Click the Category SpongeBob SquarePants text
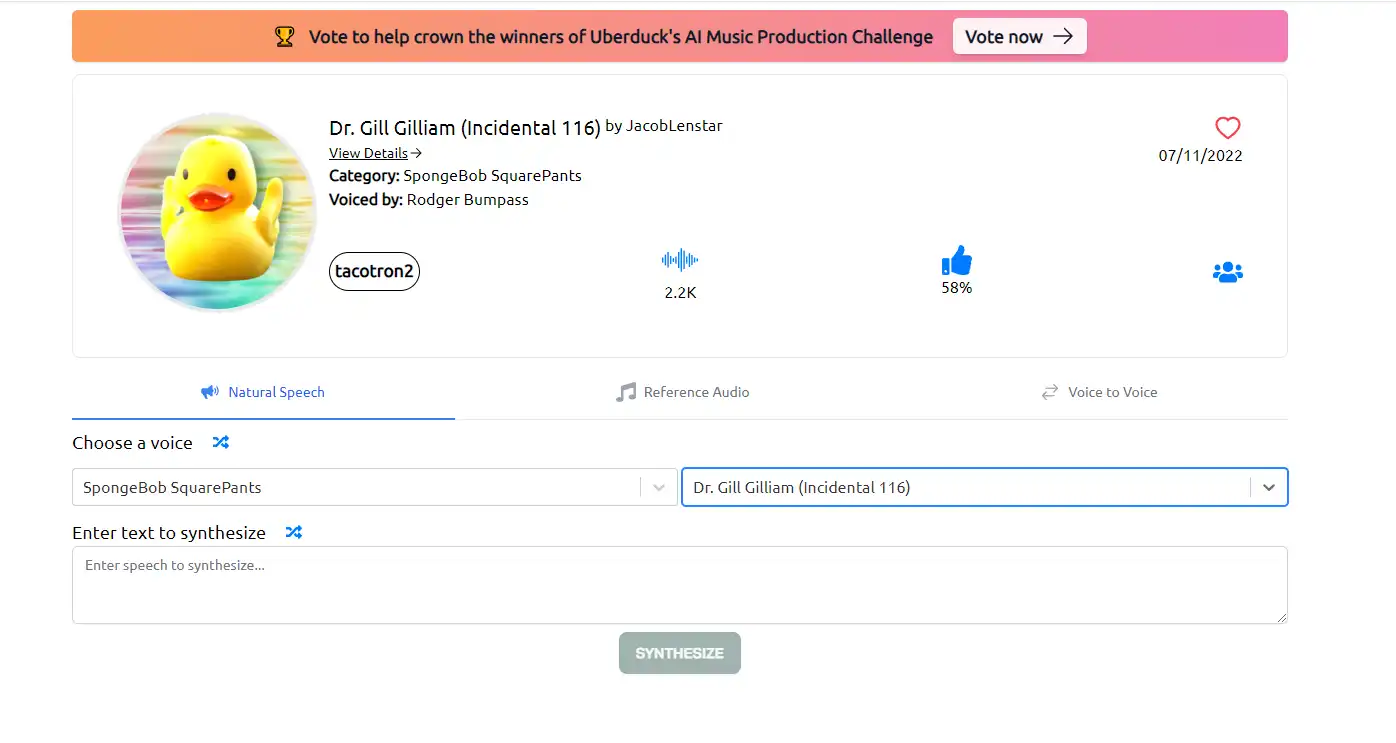Image resolution: width=1396 pixels, height=743 pixels. pos(455,175)
